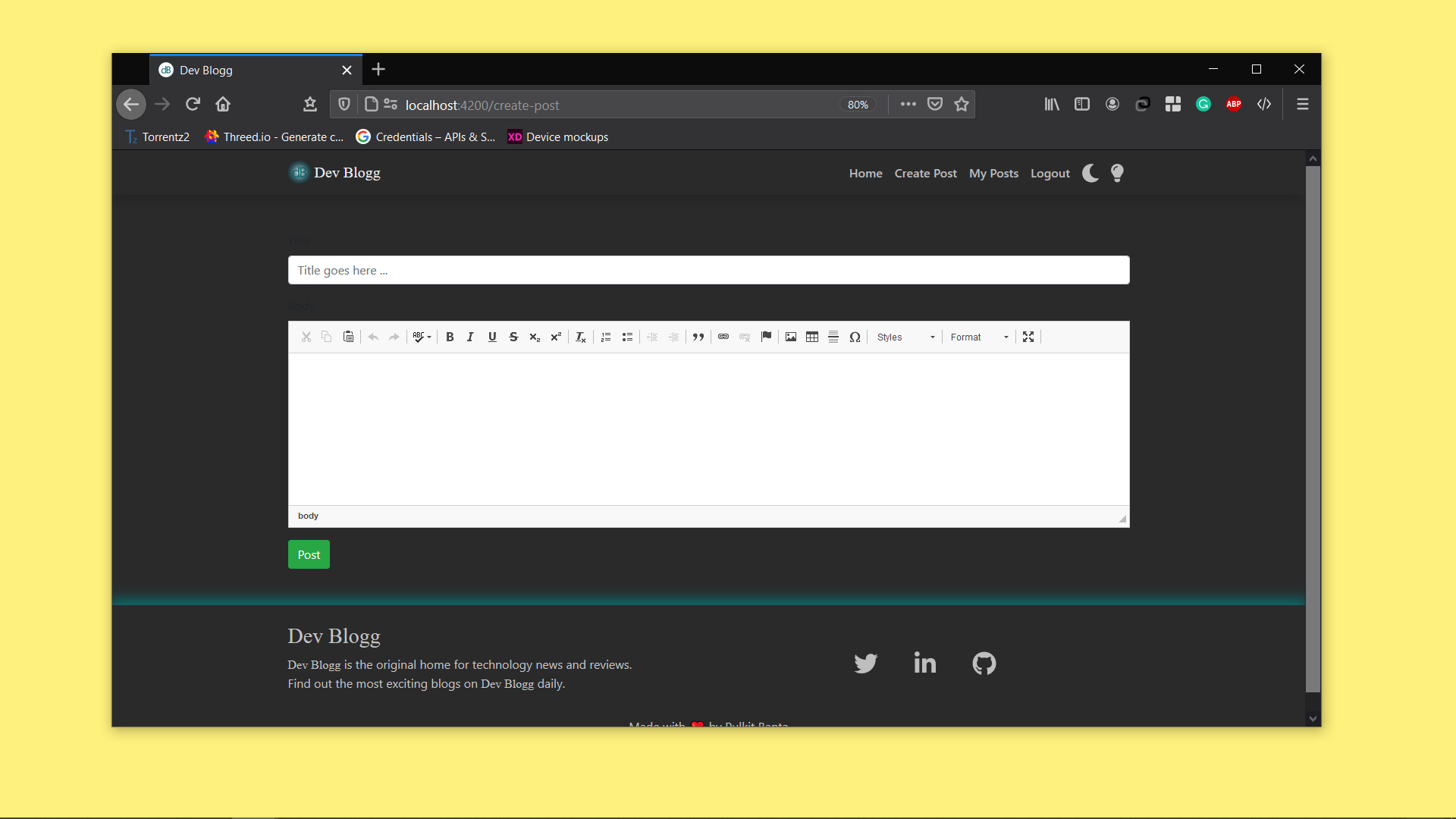Image resolution: width=1456 pixels, height=819 pixels.
Task: Click the Bold formatting icon
Action: pyautogui.click(x=449, y=337)
